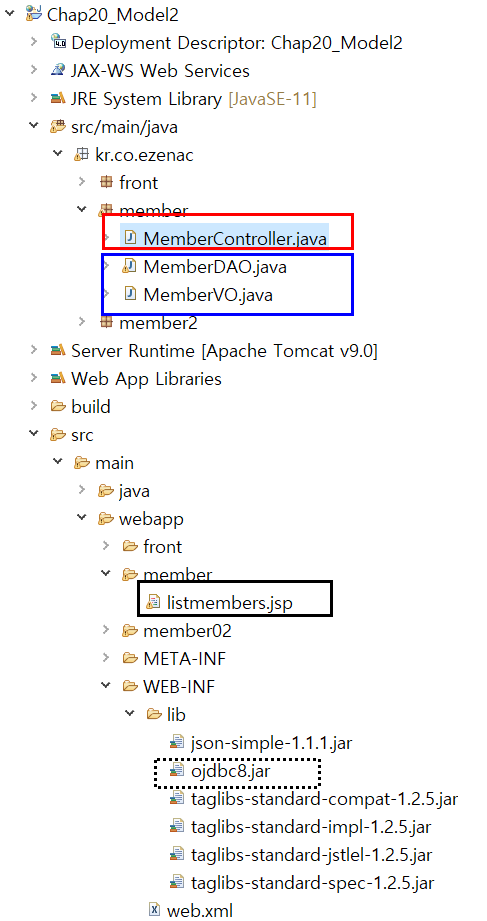Click the member02 folder icon

[x=130, y=630]
